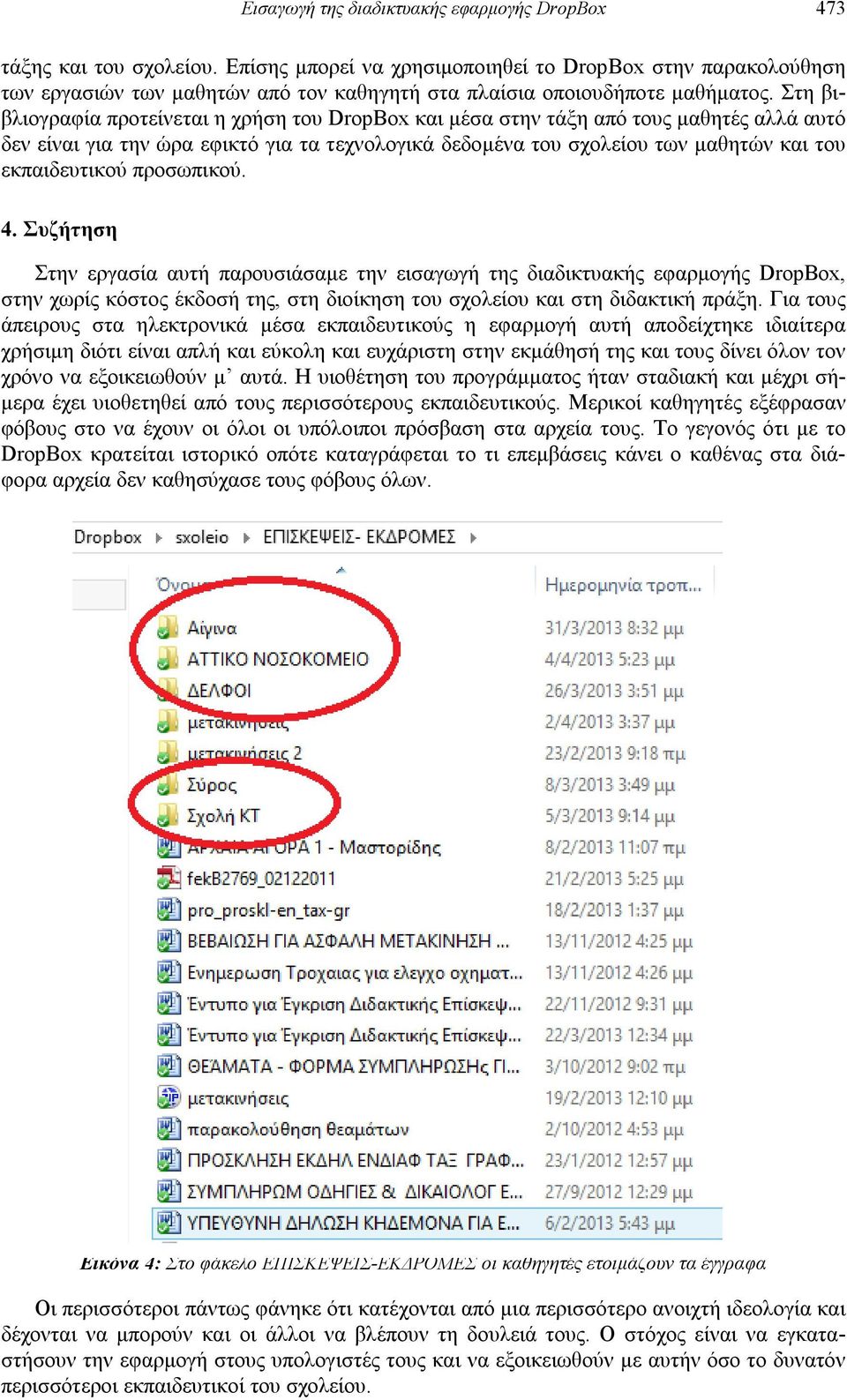Image resolution: width=847 pixels, height=1400 pixels.
Task: Click the syncing μετακινήσεις file icon dated 19/2/2013
Action: [x=168, y=1098]
